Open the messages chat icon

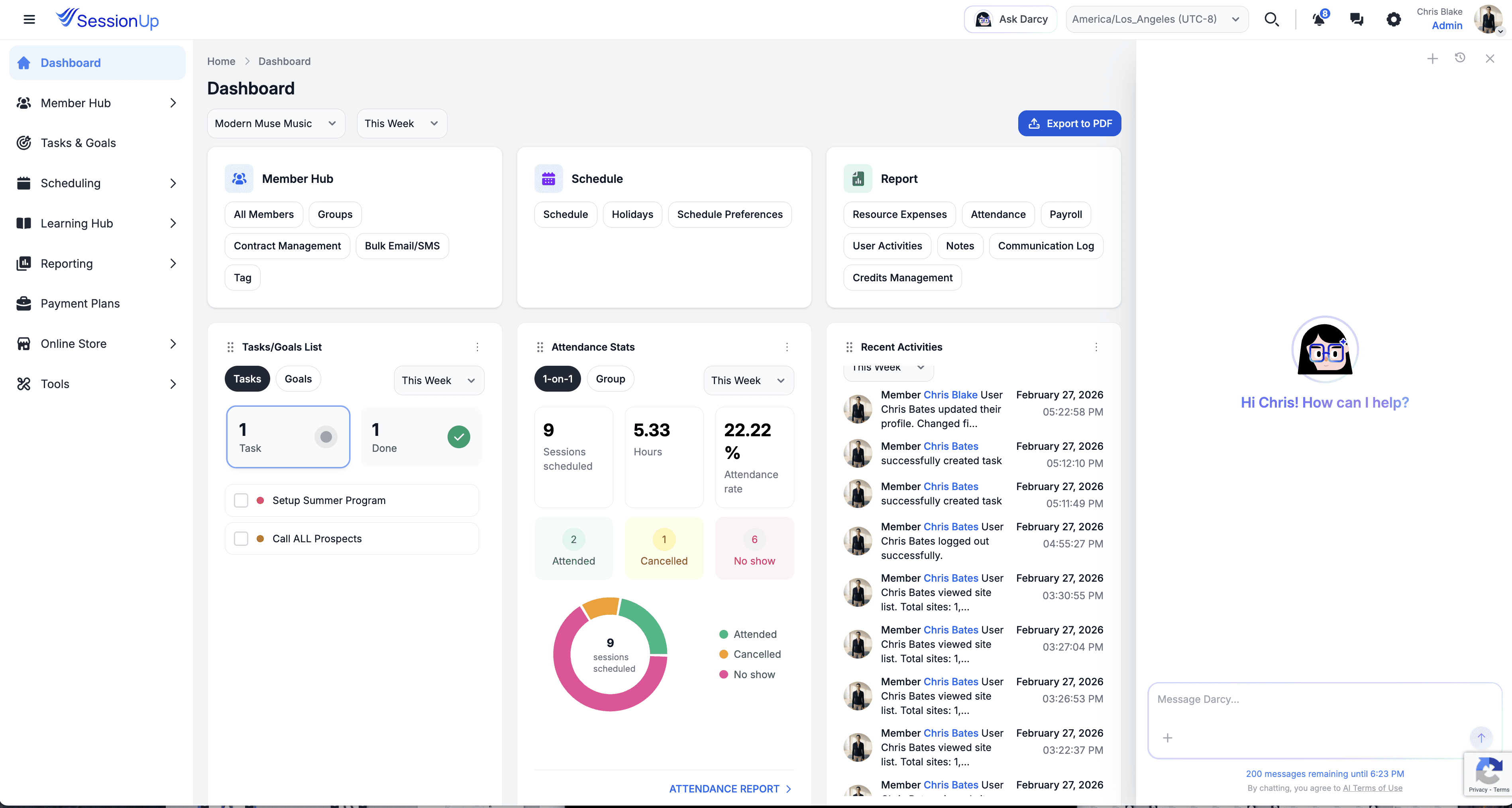1357,19
